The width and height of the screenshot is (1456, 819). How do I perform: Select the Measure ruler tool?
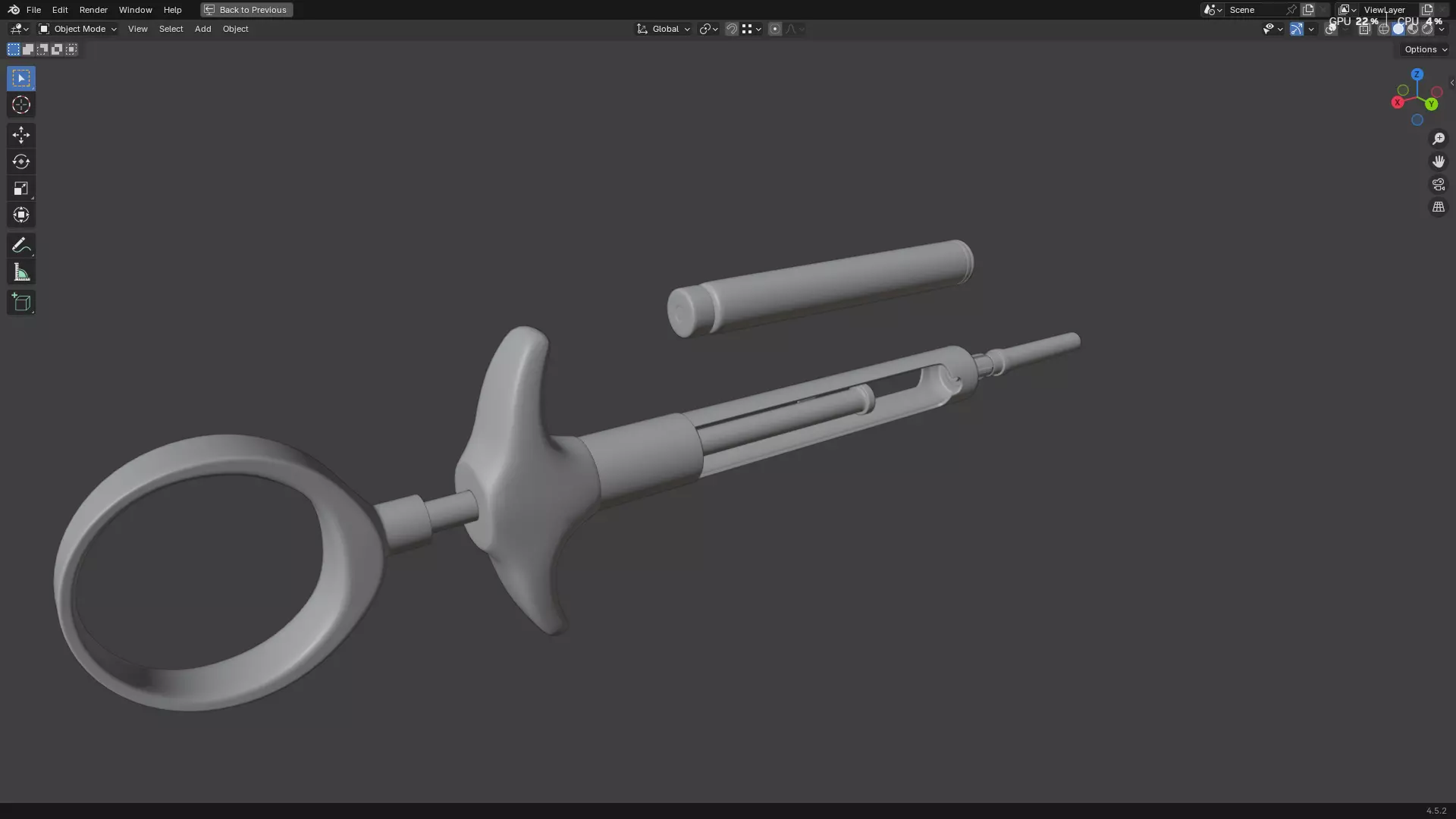(20, 272)
